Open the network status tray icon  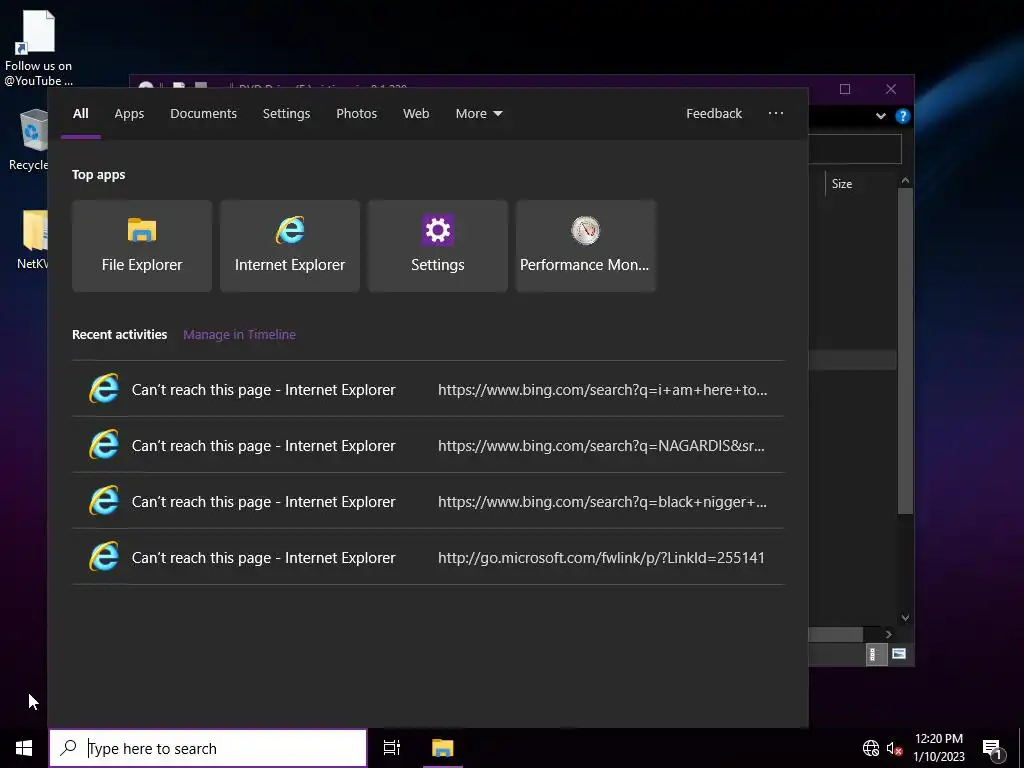coord(871,748)
